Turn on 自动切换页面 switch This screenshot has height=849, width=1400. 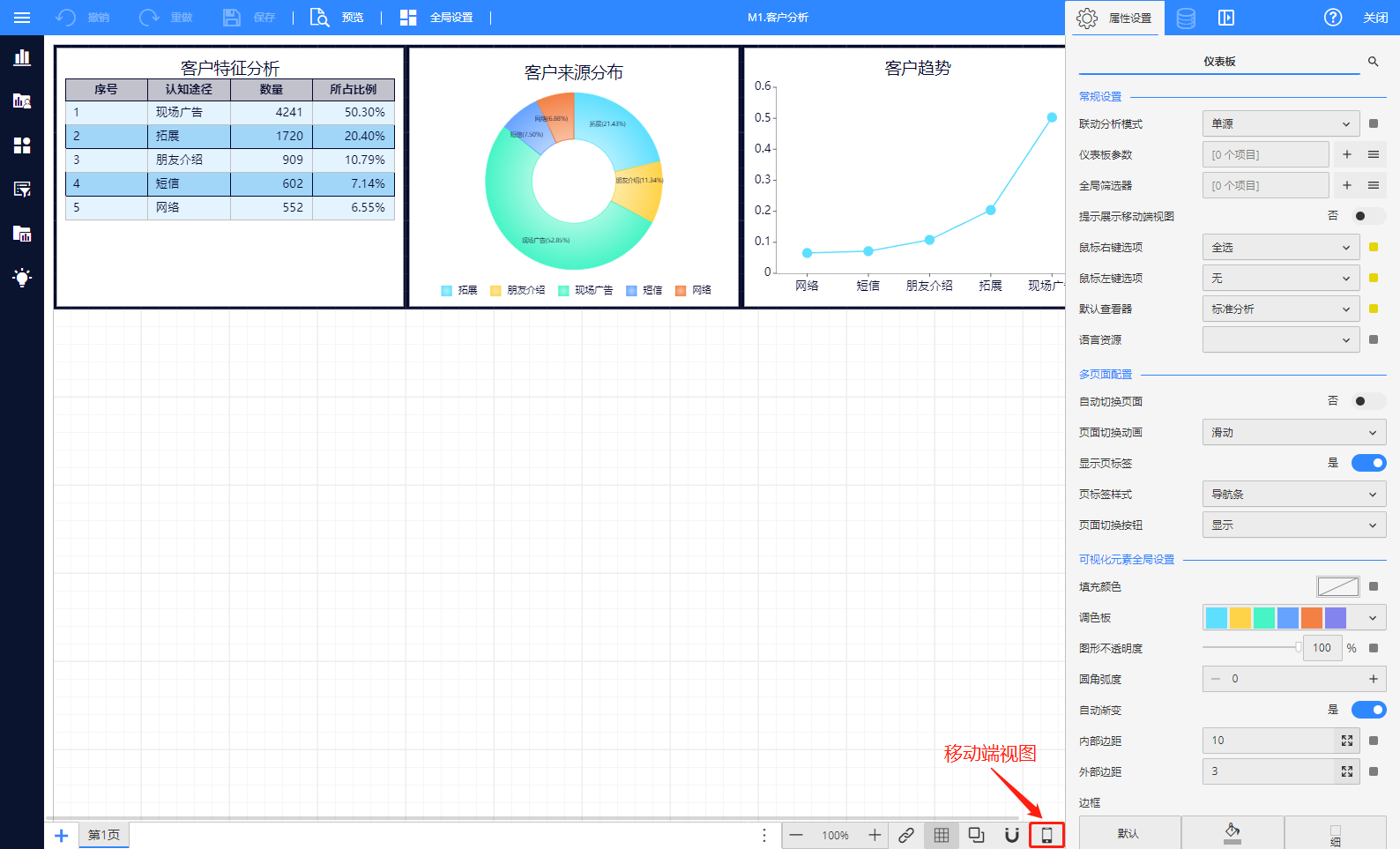click(x=1368, y=401)
